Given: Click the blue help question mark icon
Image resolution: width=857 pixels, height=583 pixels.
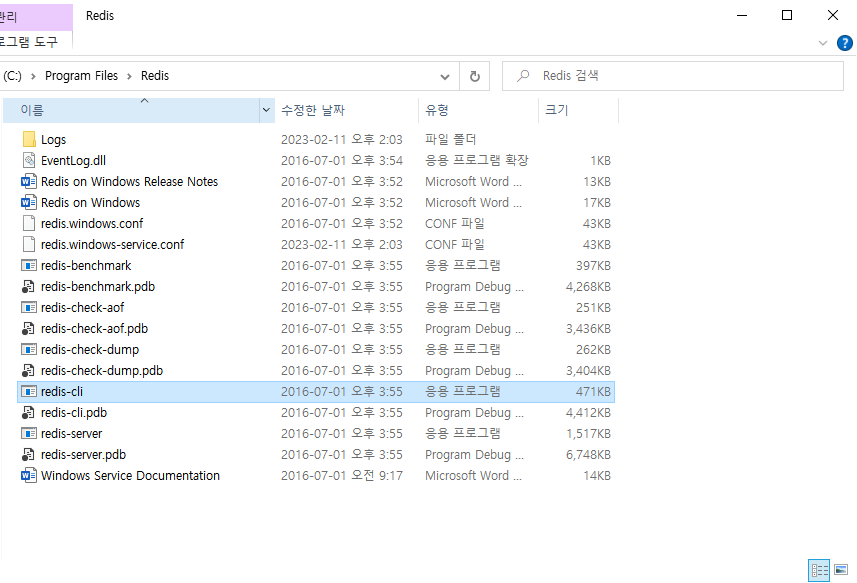Looking at the screenshot, I should 844,43.
